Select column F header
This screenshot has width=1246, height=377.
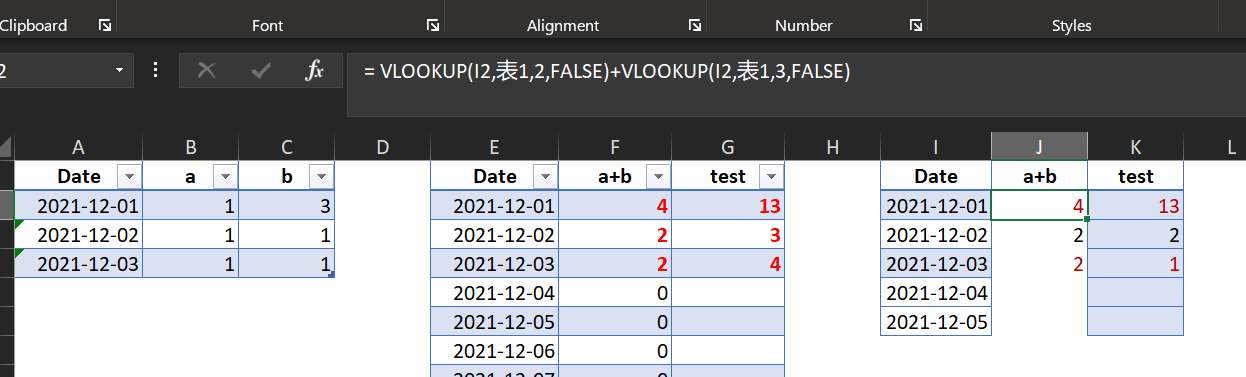pos(615,147)
